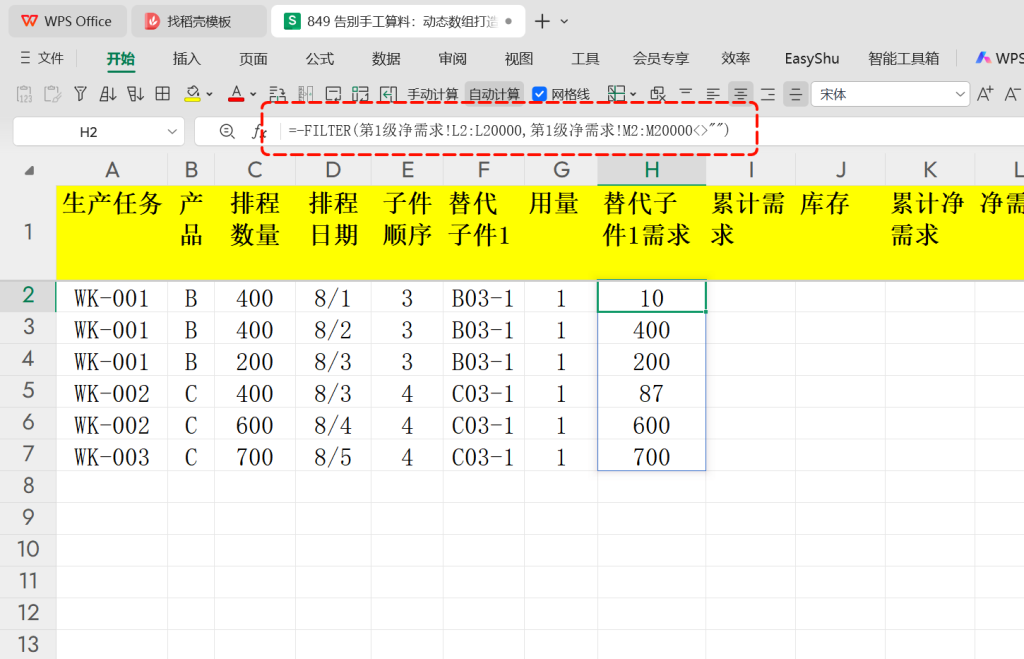Switch to the 找稻壳模板 template tab
The height and width of the screenshot is (659, 1024).
[199, 22]
